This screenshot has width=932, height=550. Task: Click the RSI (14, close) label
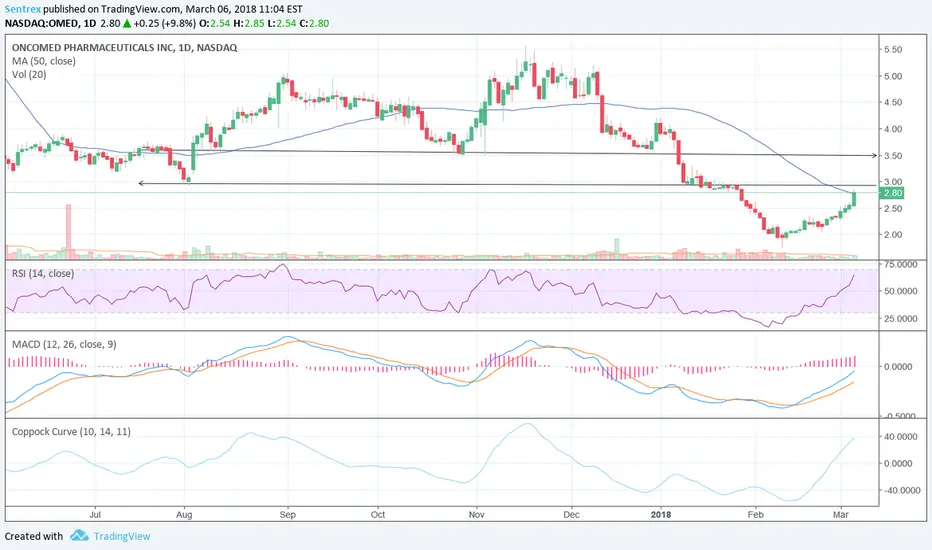[43, 274]
